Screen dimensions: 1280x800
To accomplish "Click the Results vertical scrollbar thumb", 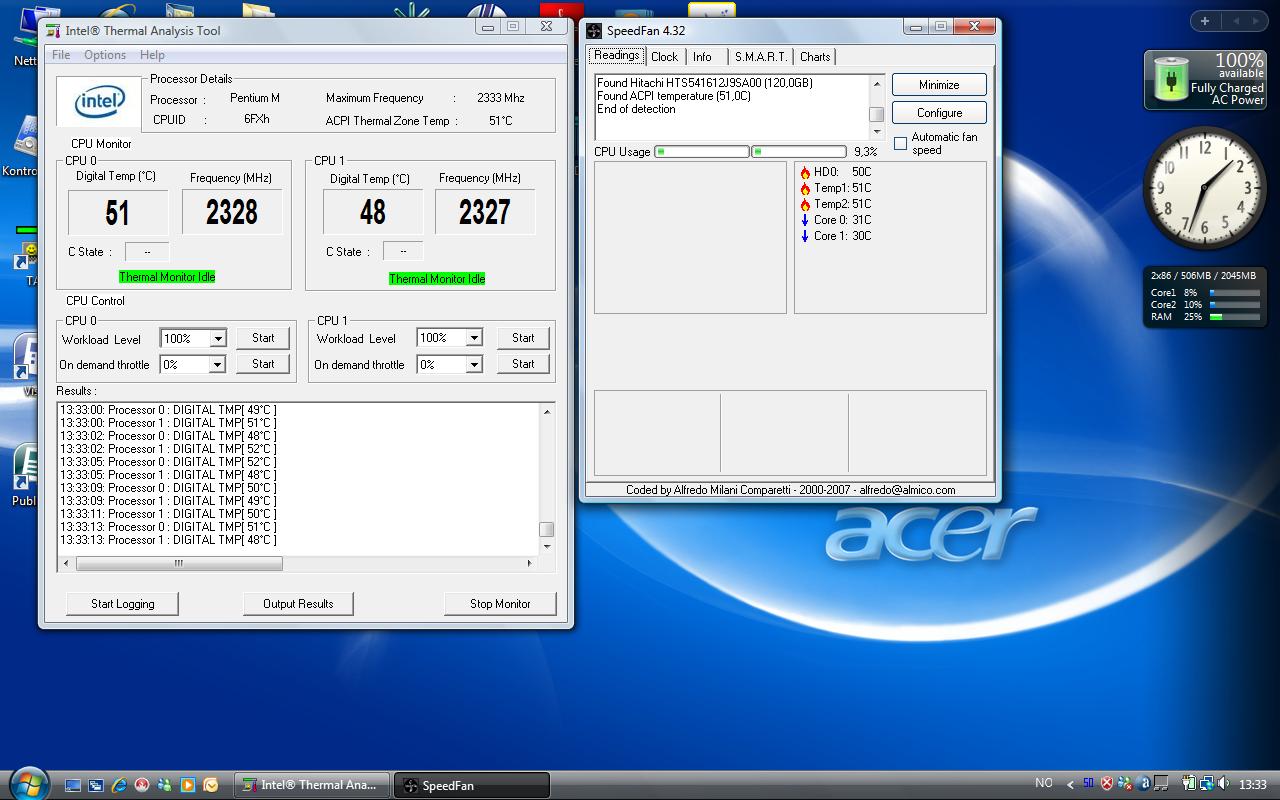I will tap(546, 530).
